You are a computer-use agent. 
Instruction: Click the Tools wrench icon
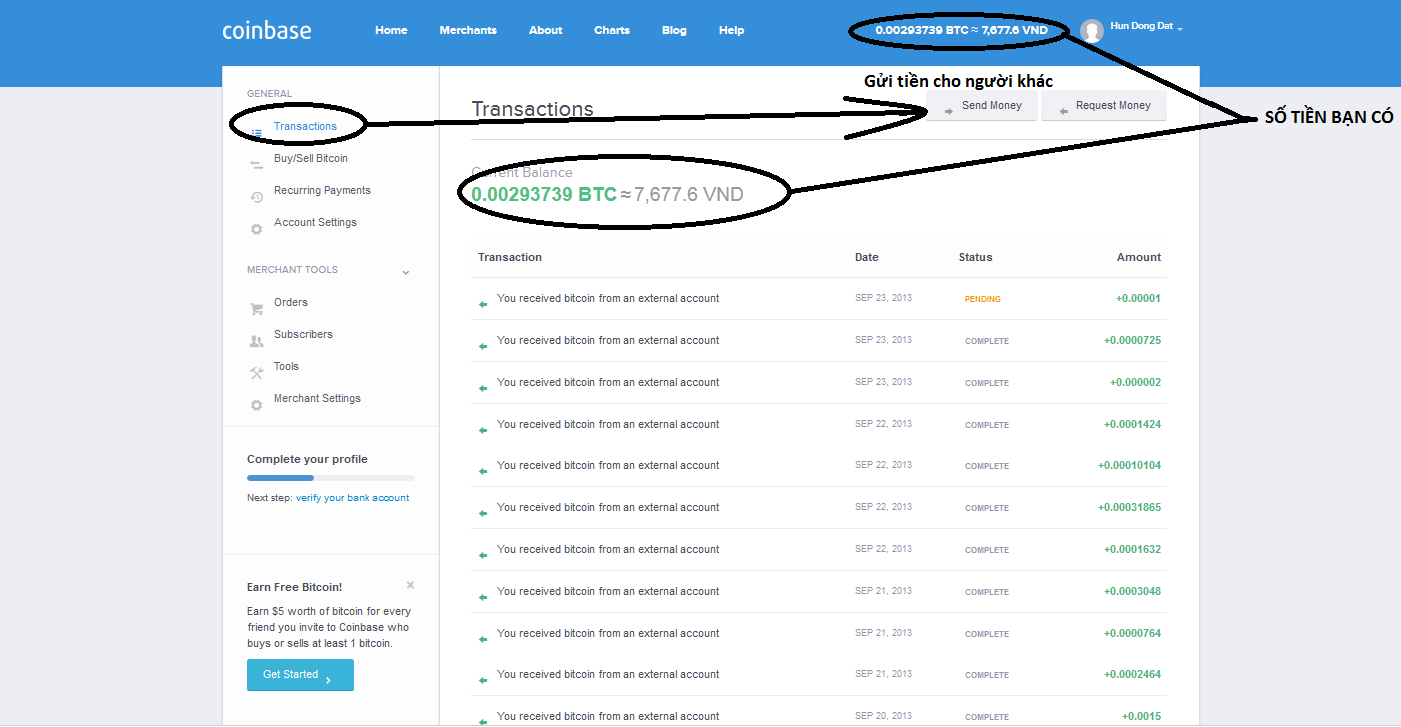coord(256,373)
